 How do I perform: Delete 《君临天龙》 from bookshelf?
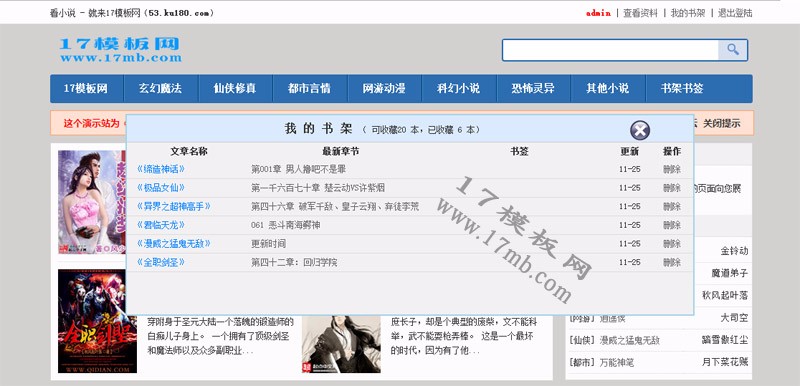click(671, 225)
